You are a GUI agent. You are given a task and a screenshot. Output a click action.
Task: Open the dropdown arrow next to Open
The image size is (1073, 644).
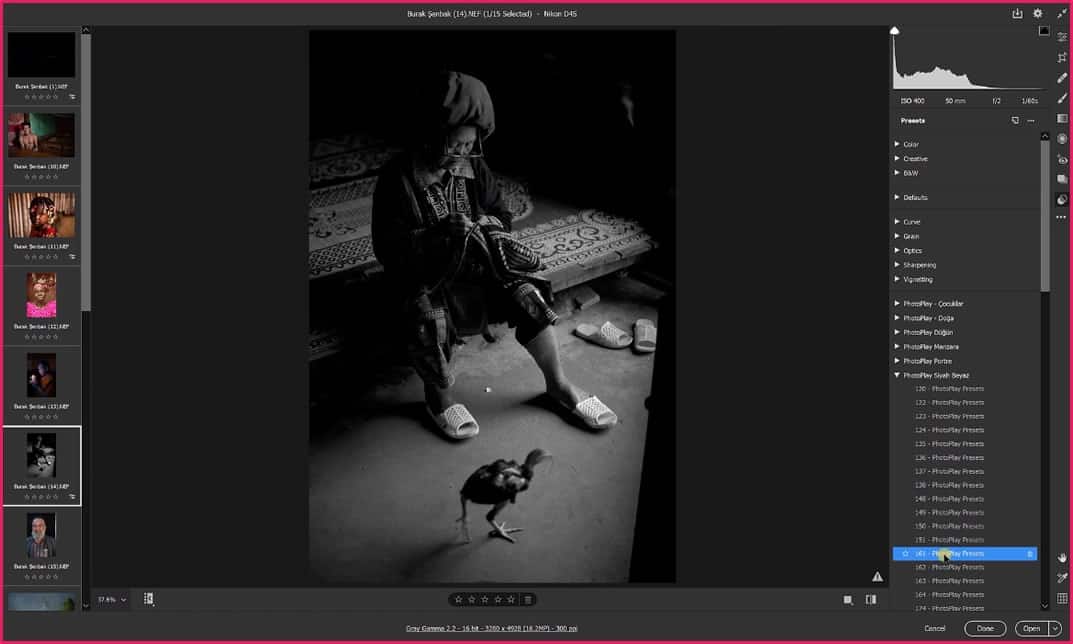coord(1055,628)
